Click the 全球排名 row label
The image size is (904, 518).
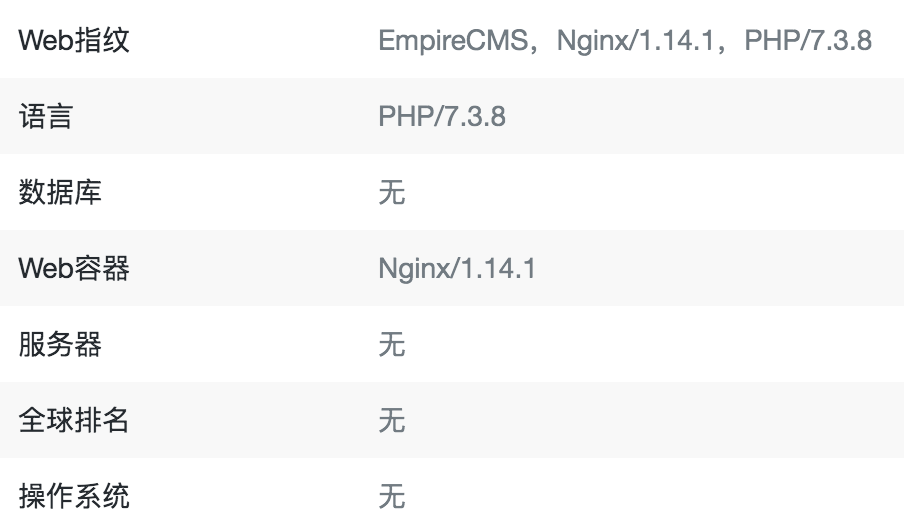click(x=74, y=420)
